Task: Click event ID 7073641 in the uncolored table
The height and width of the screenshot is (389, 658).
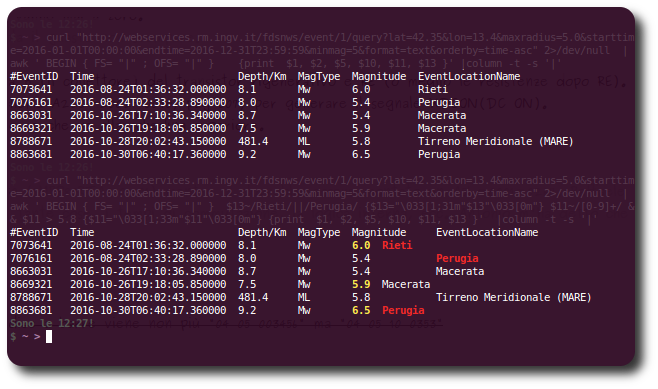Action: [x=31, y=89]
